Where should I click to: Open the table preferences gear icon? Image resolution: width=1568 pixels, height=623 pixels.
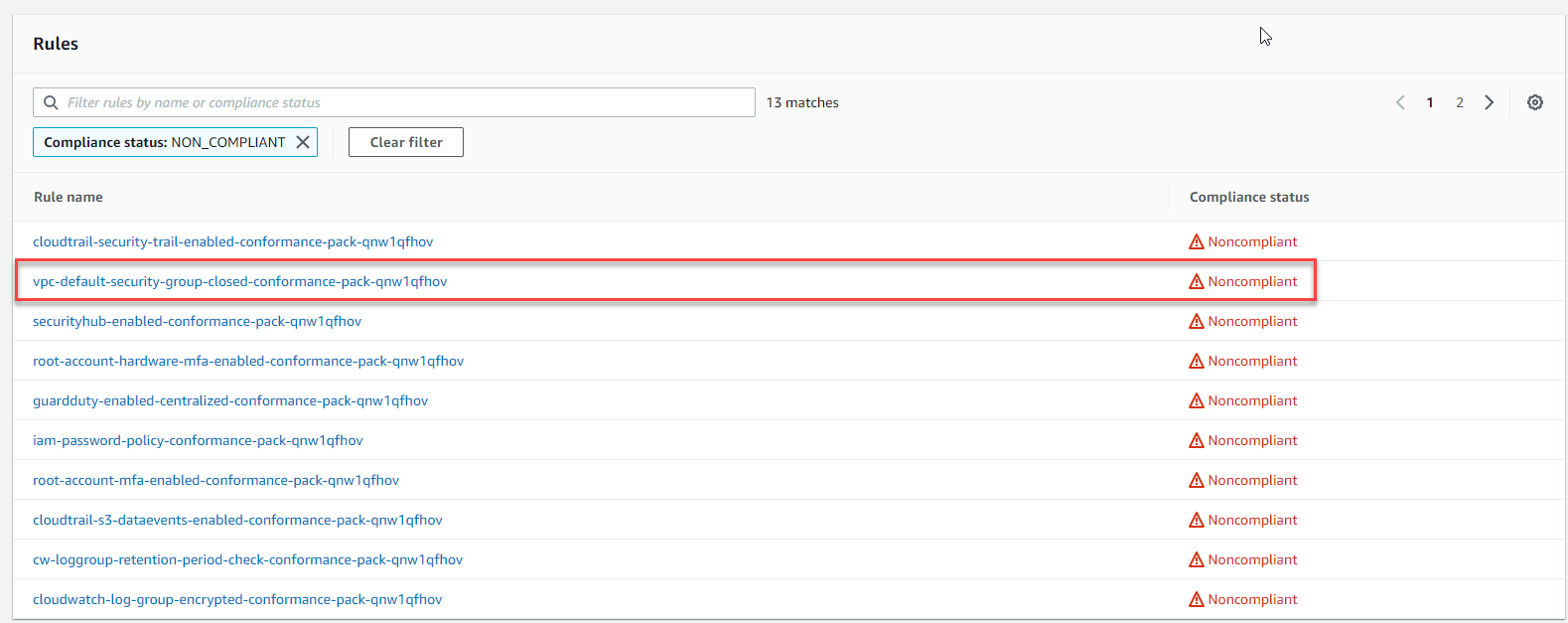(x=1534, y=102)
